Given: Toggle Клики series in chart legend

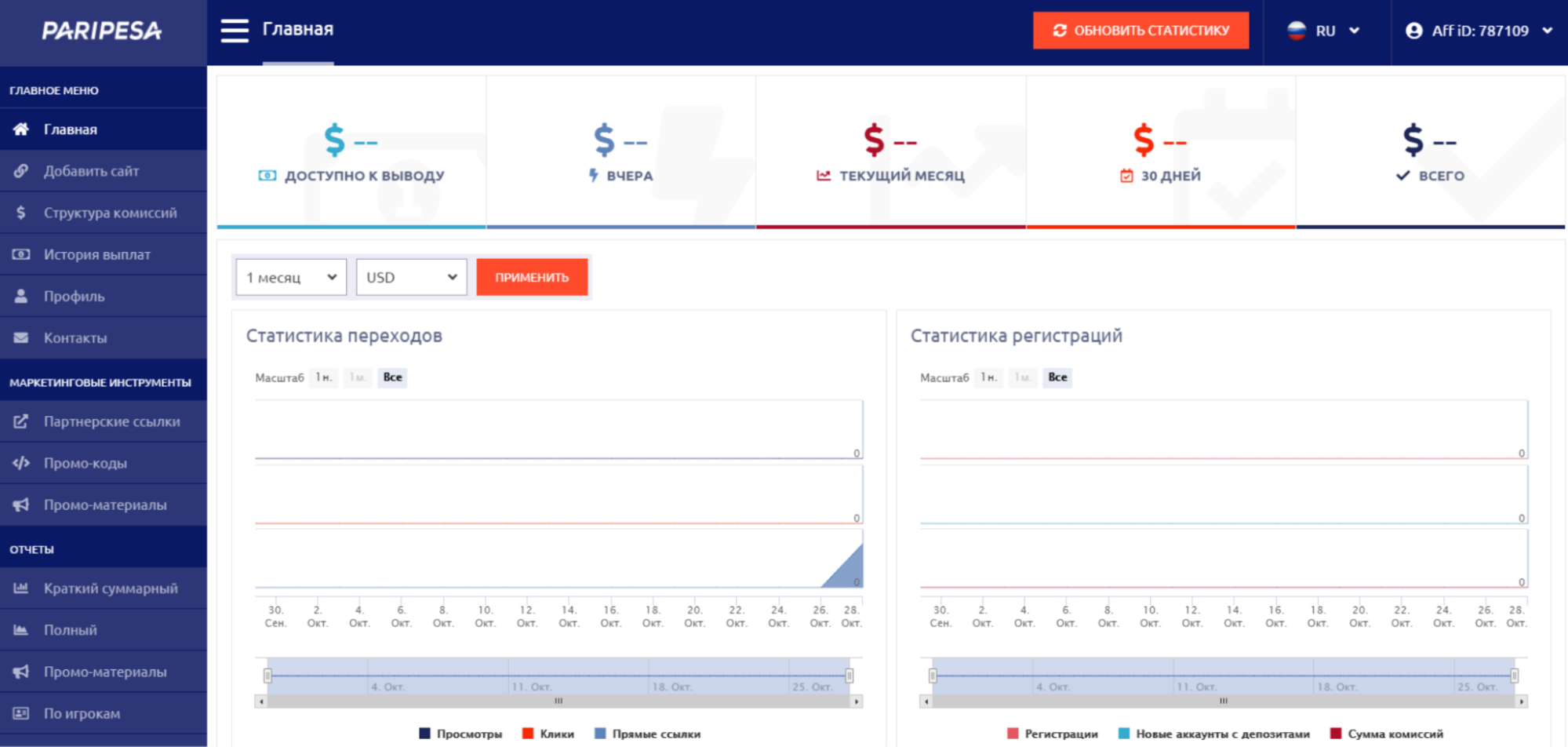Looking at the screenshot, I should (x=548, y=734).
